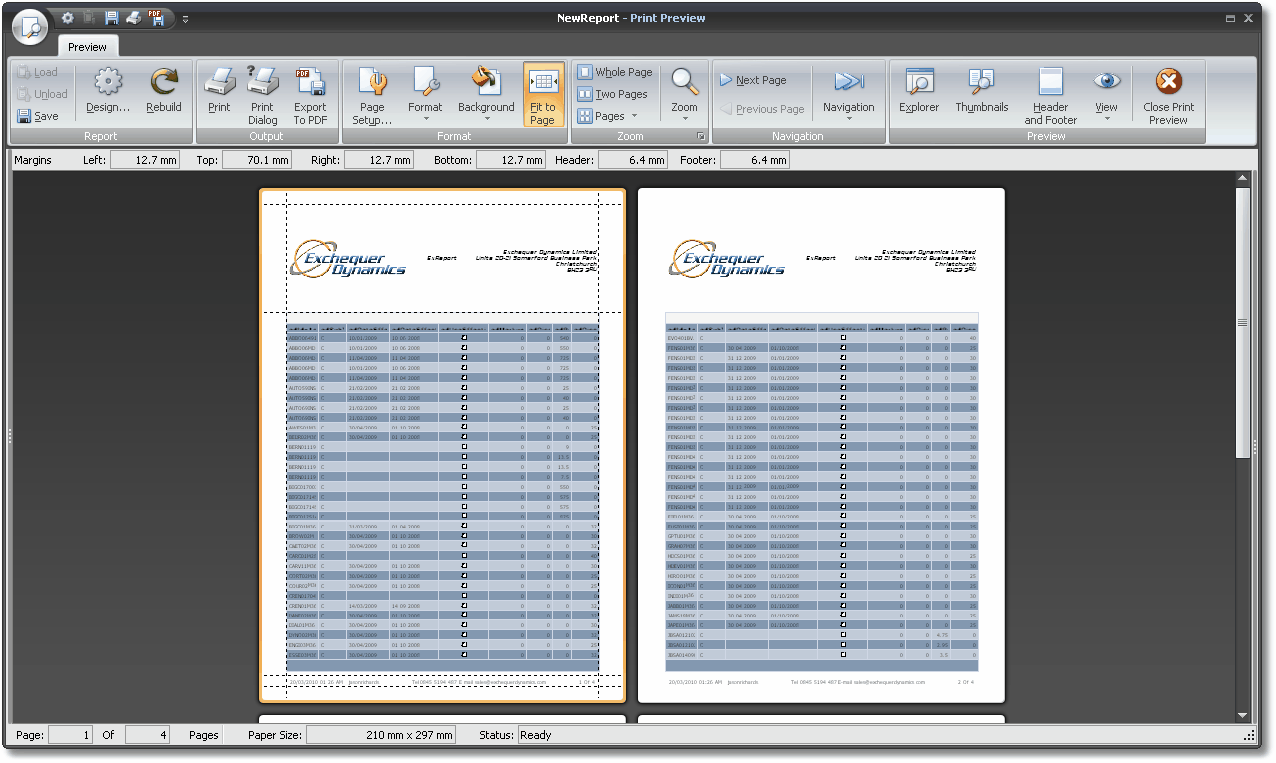
Task: Open the application orb menu button
Action: (x=31, y=27)
